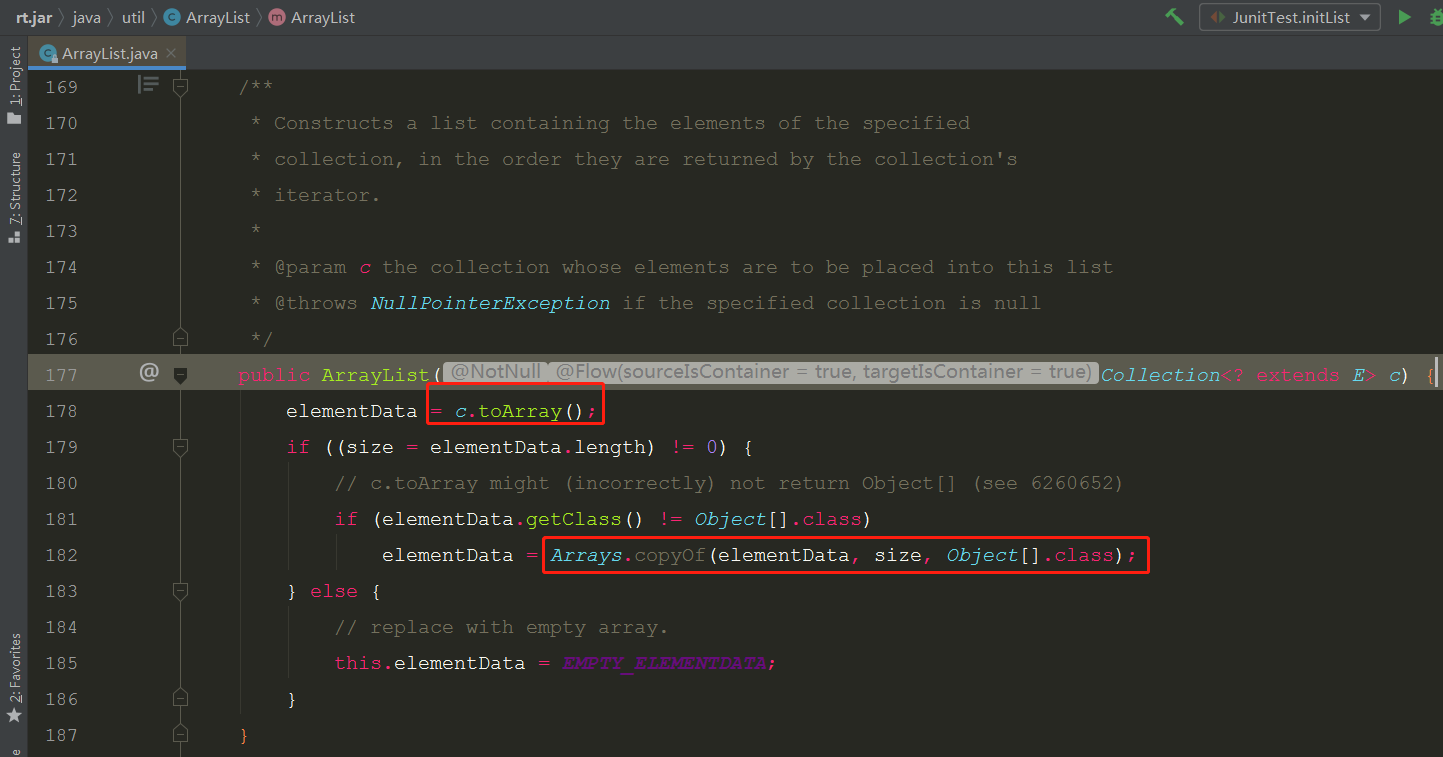This screenshot has width=1443, height=757.
Task: Click the fold end marker at line 186
Action: tap(180, 697)
